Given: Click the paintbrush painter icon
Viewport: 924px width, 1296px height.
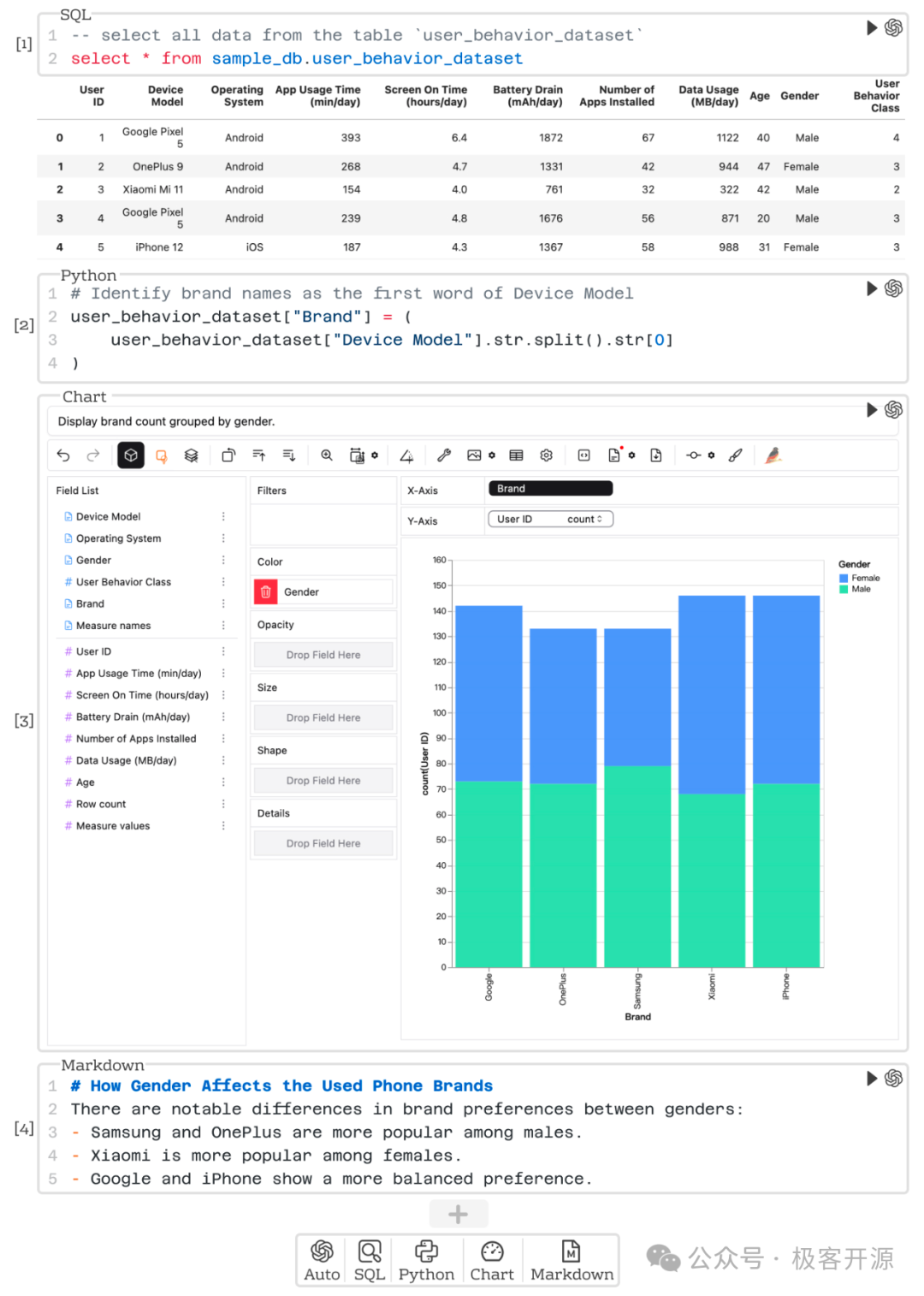Looking at the screenshot, I should [735, 455].
